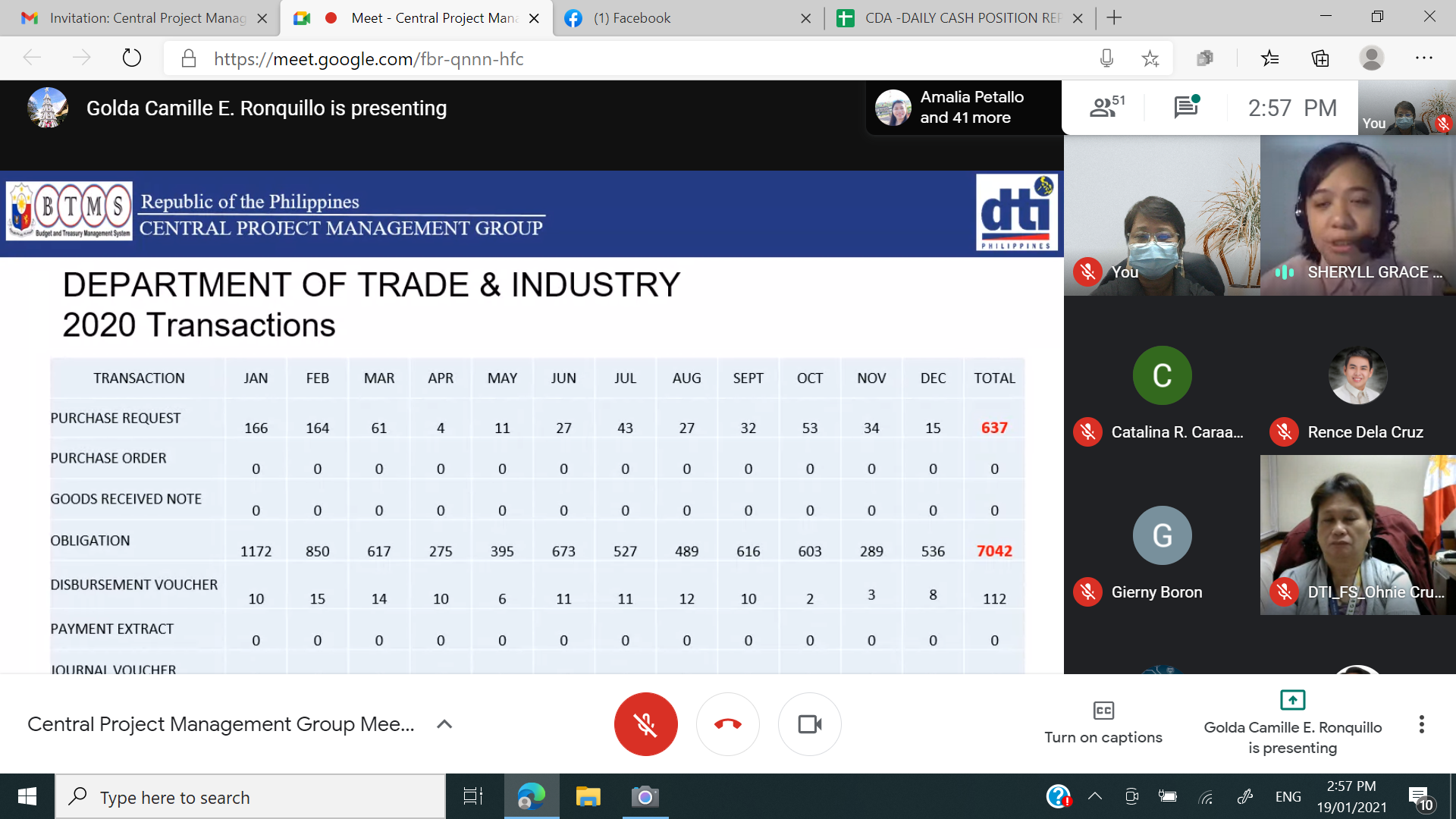The width and height of the screenshot is (1456, 819).
Task: Open network Wi-Fi settings in the tray
Action: tap(1206, 796)
